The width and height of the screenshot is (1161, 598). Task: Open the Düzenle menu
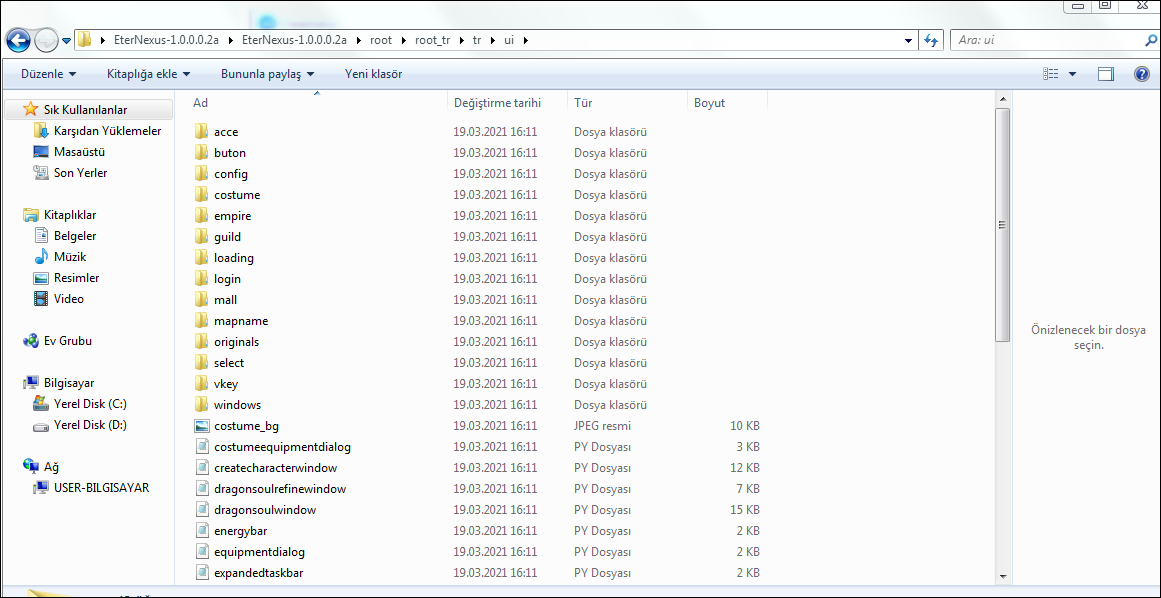pyautogui.click(x=48, y=74)
